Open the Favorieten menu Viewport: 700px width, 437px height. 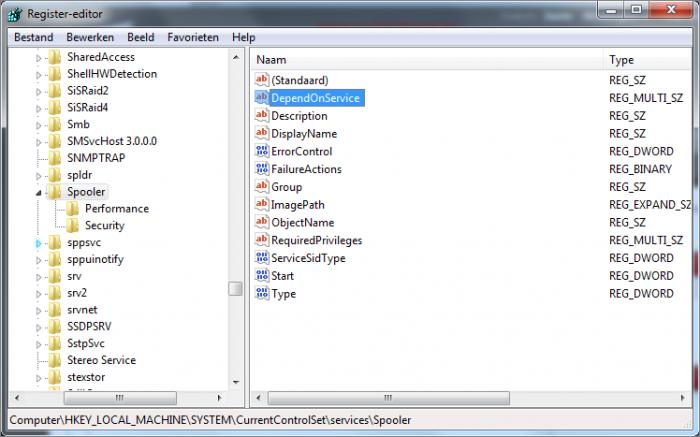pyautogui.click(x=193, y=37)
